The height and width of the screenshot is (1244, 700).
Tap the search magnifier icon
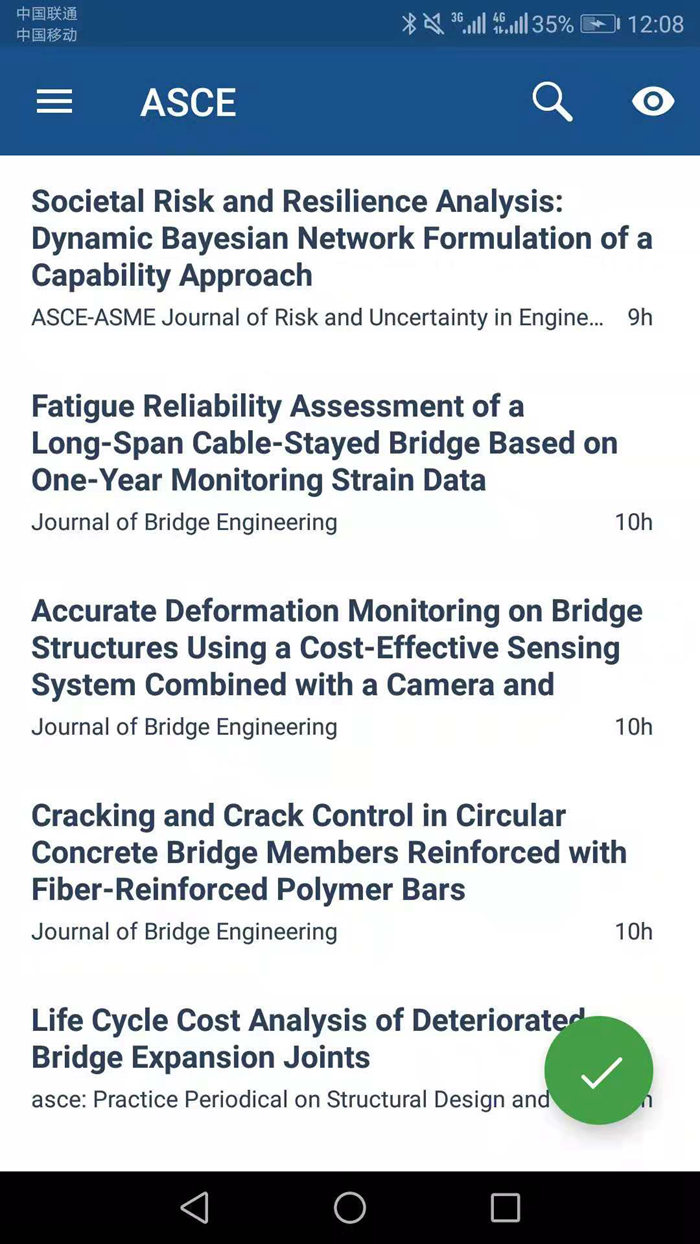[552, 102]
